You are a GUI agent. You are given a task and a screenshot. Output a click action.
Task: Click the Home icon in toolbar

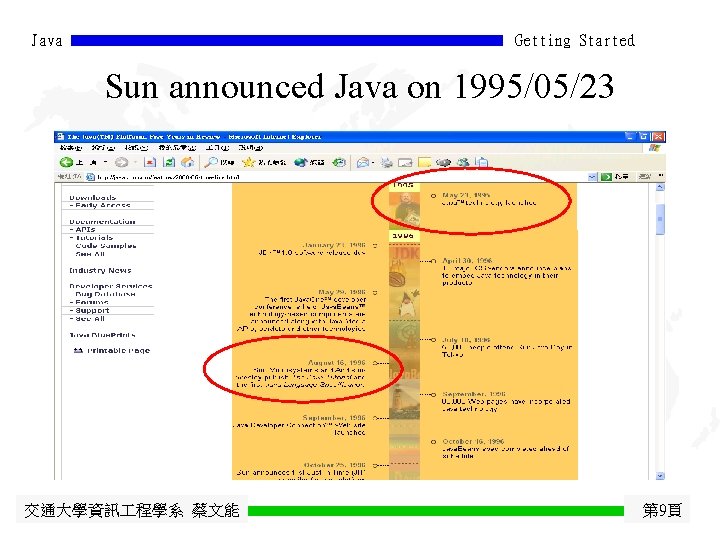[187, 162]
